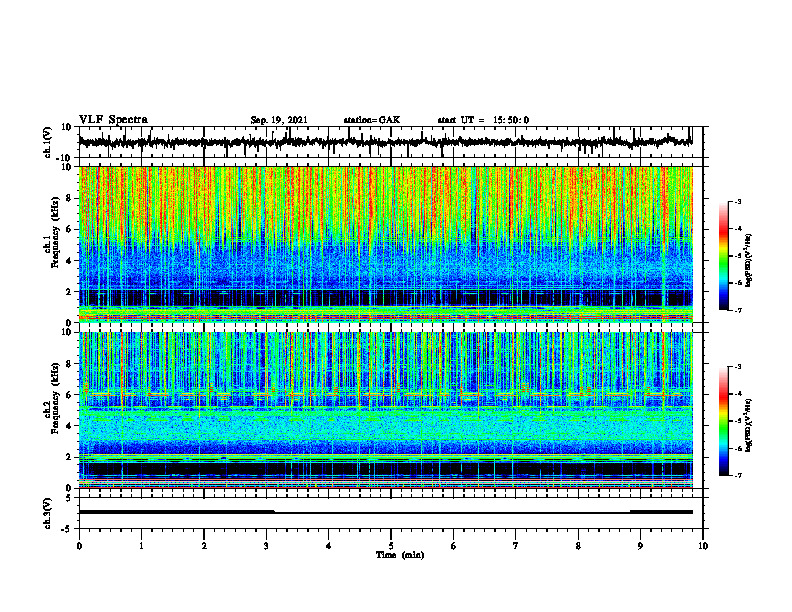Click the ch.1 voltage waveform trace panel
This screenshot has width=792, height=612.
pos(391,142)
